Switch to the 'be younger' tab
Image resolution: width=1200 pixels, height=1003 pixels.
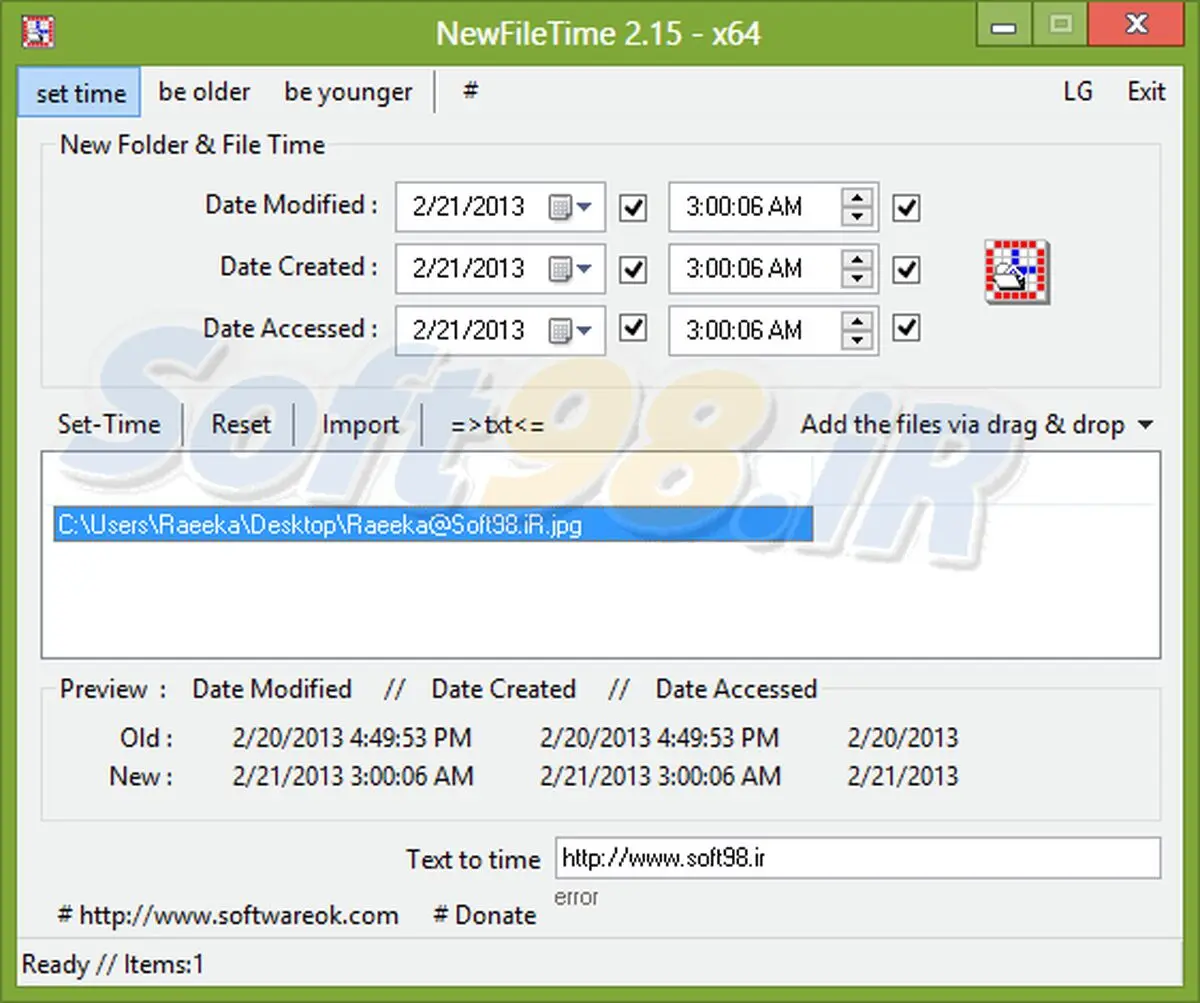point(348,92)
